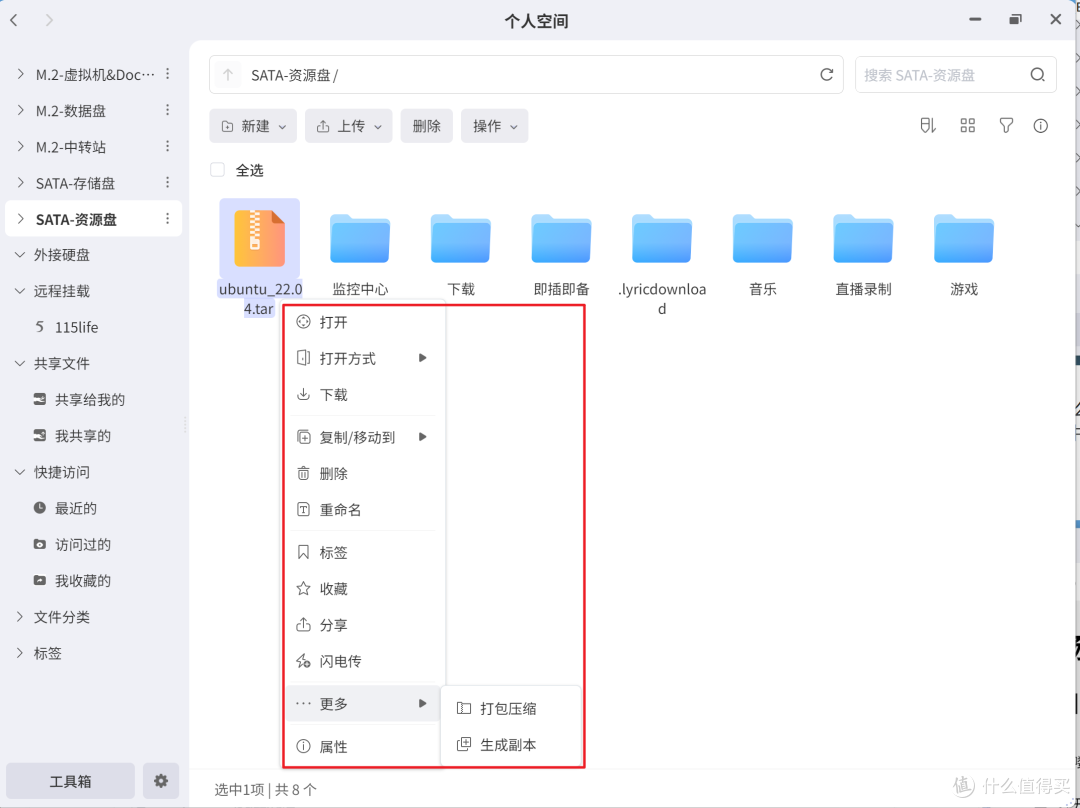Choose 标签 in context menu
The width and height of the screenshot is (1080, 808).
click(362, 552)
